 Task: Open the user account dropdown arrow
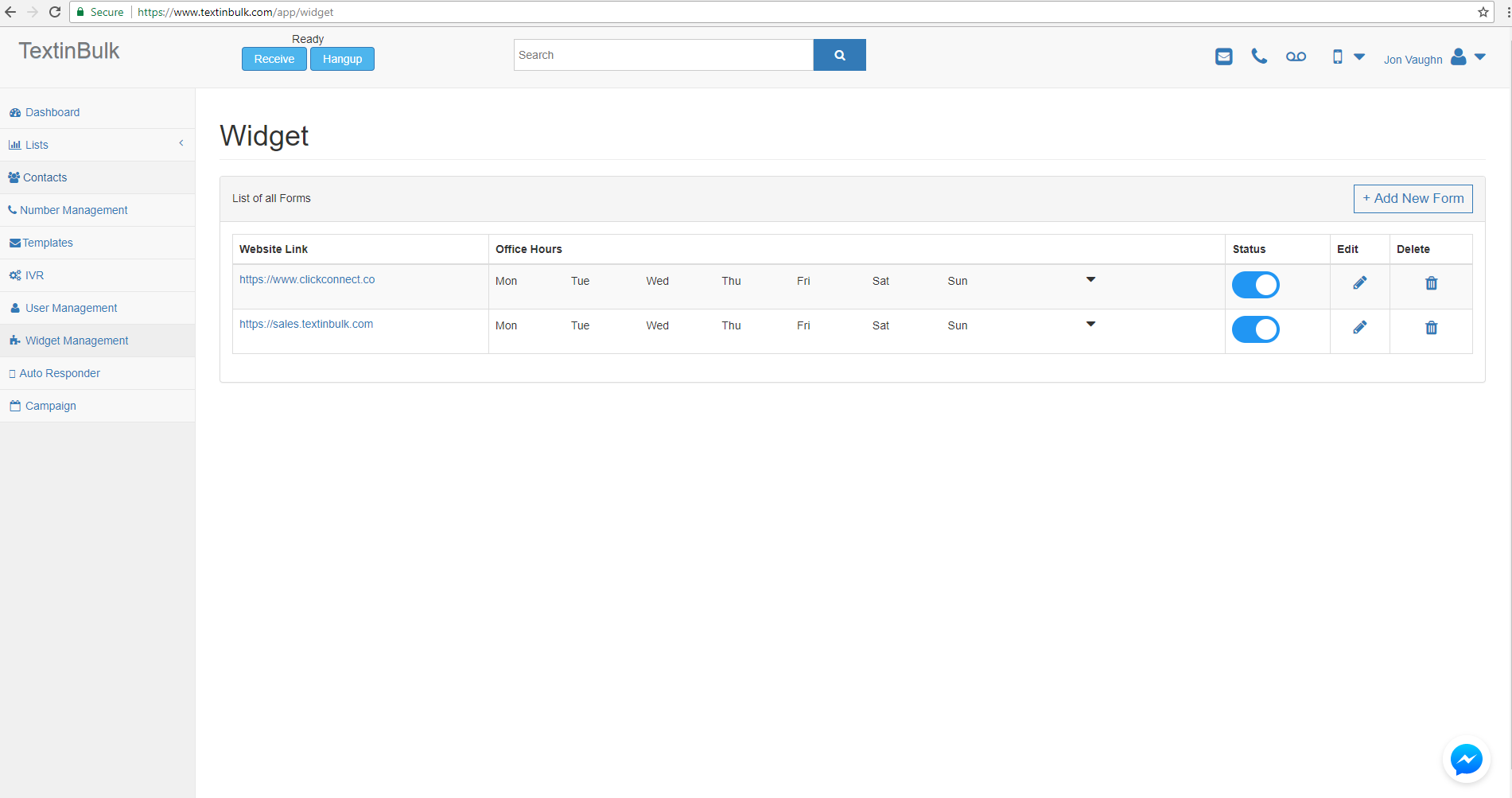point(1480,56)
